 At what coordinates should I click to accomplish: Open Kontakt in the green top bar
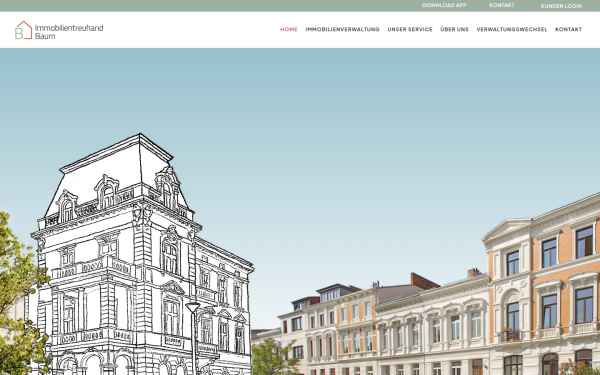coord(502,5)
